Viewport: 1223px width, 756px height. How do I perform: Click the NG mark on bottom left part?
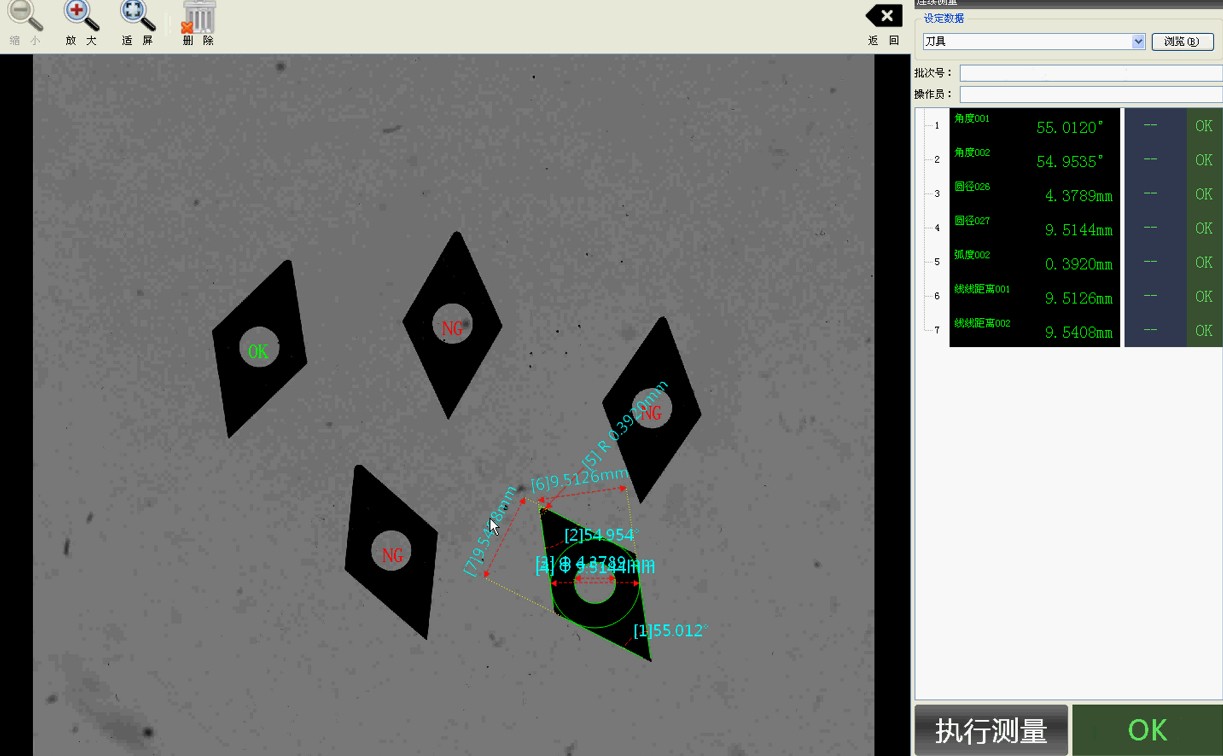click(x=392, y=554)
